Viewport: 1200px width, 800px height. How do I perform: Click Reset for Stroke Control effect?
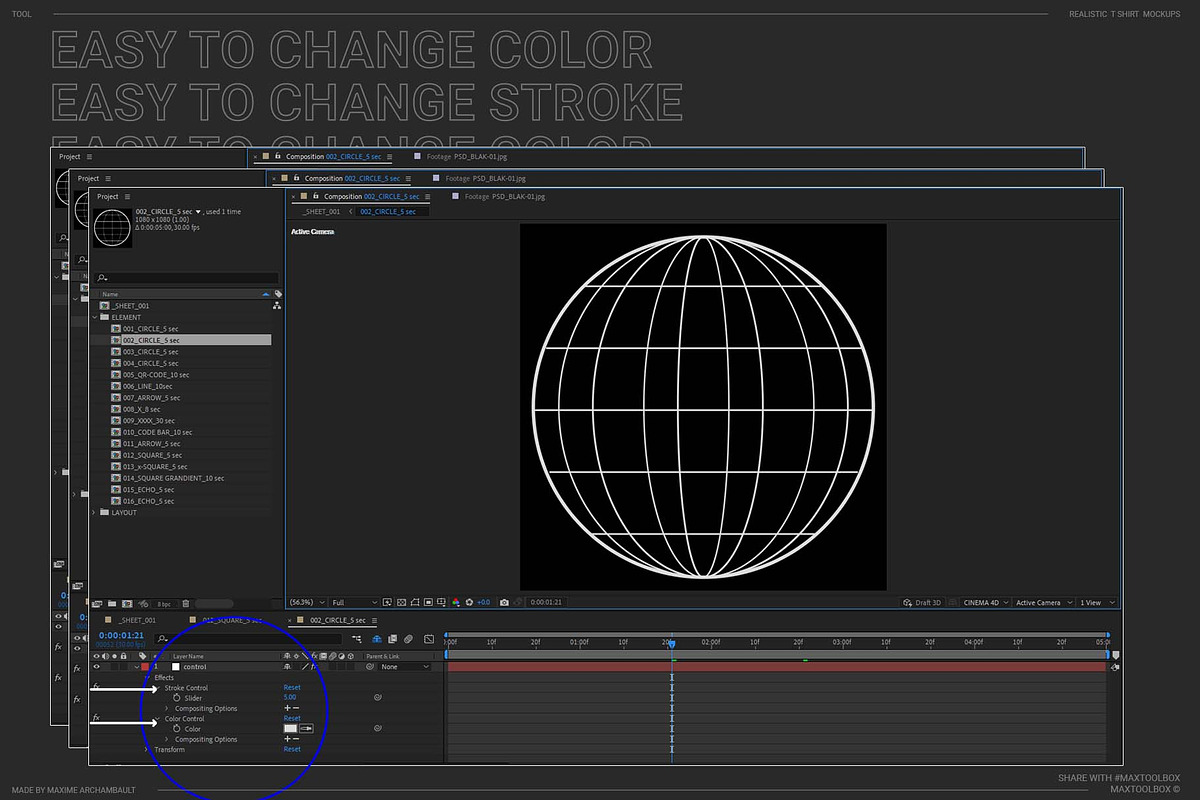pyautogui.click(x=292, y=688)
